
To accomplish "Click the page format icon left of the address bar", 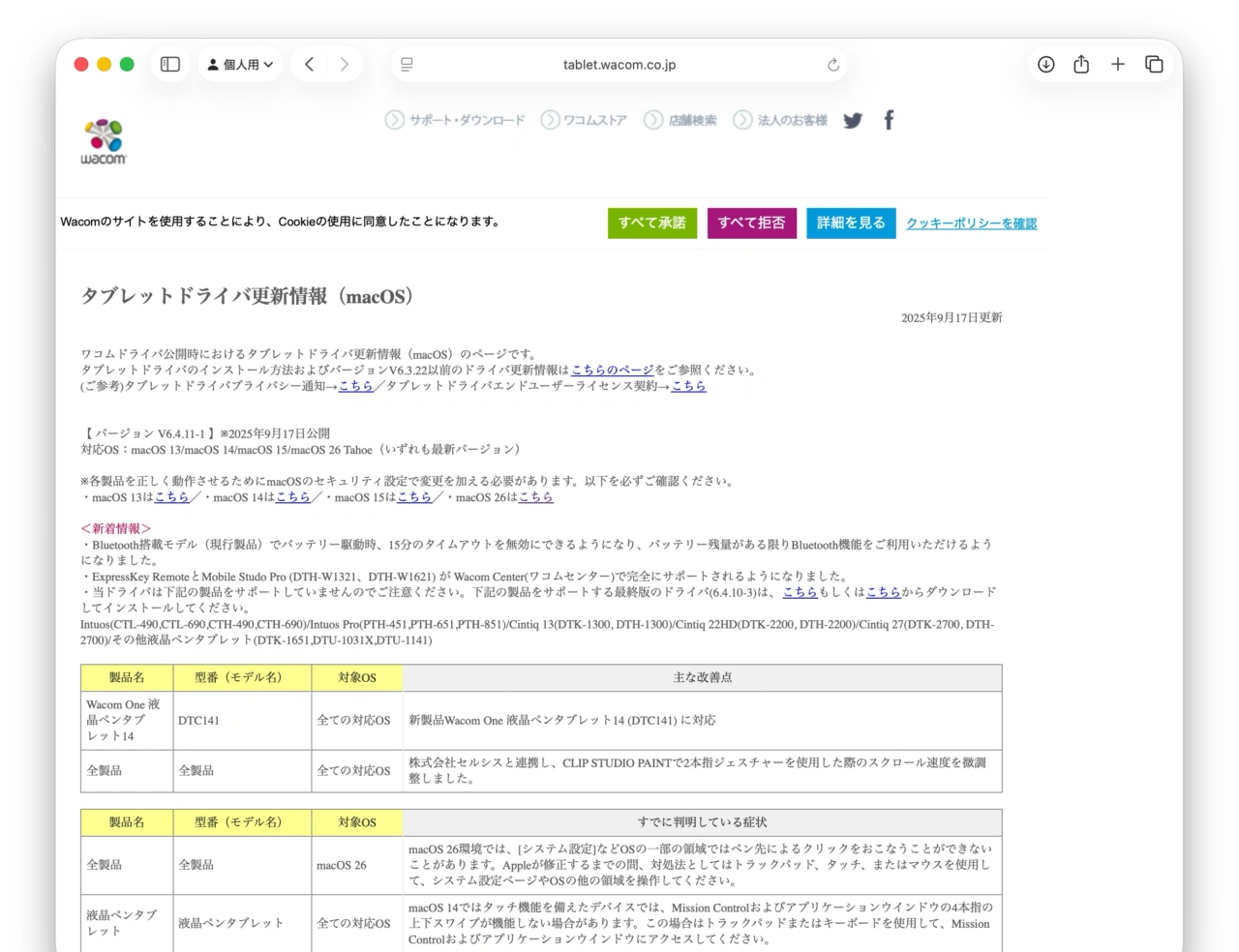I will [407, 65].
